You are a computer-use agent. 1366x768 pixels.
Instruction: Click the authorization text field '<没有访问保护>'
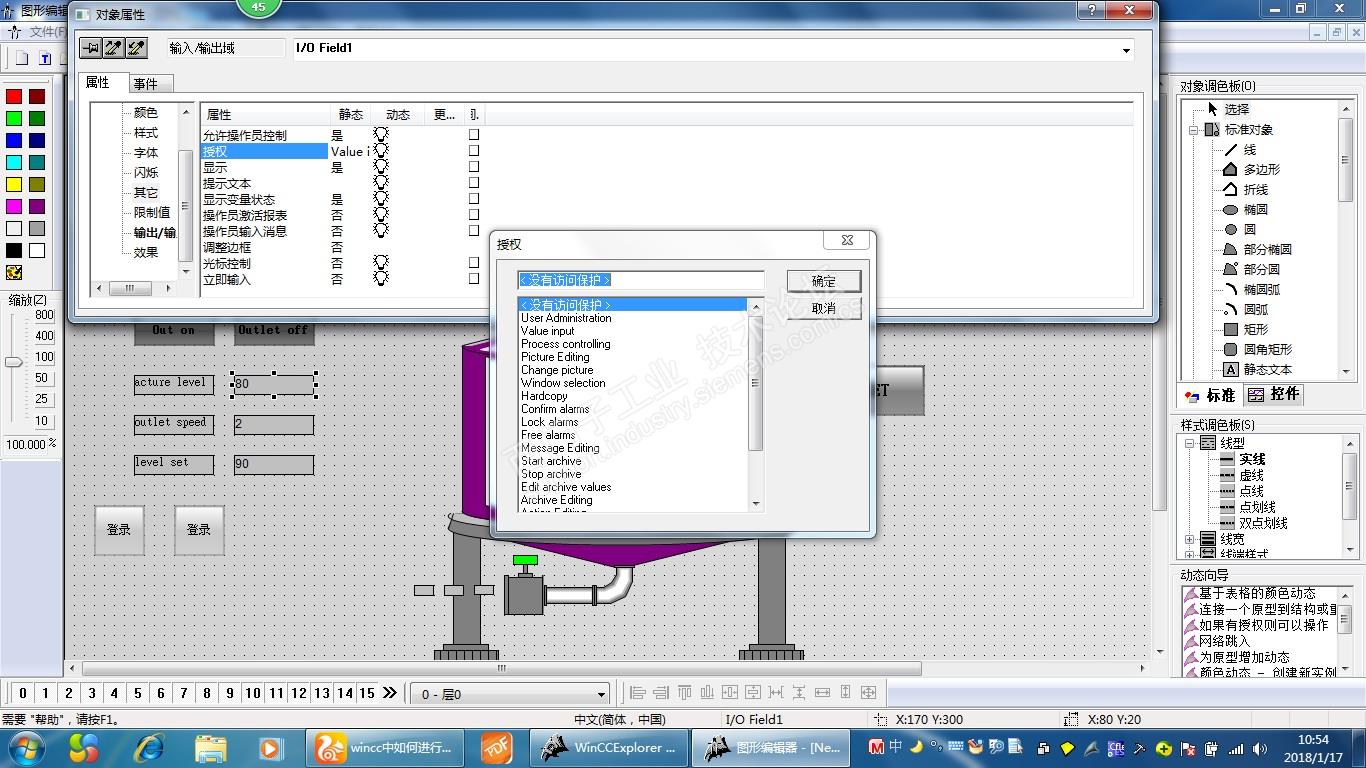coord(640,281)
